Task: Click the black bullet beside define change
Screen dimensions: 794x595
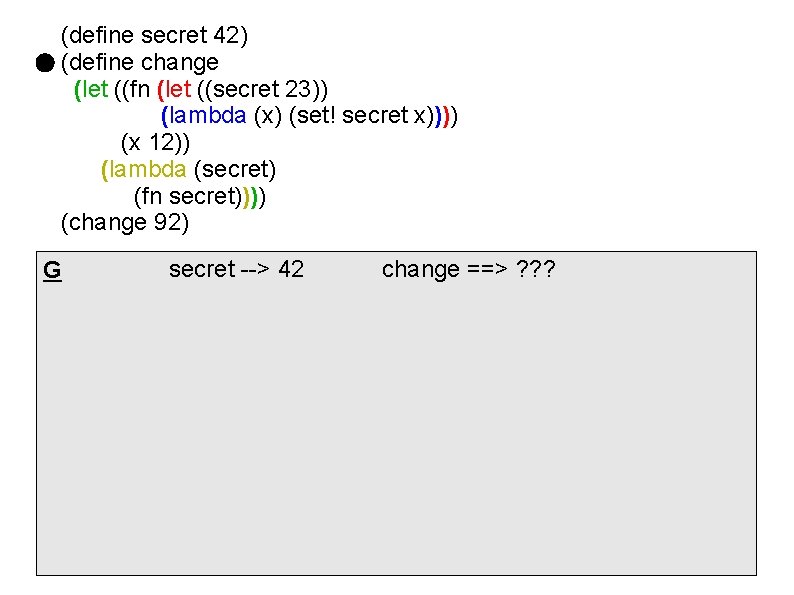Action: 45,63
